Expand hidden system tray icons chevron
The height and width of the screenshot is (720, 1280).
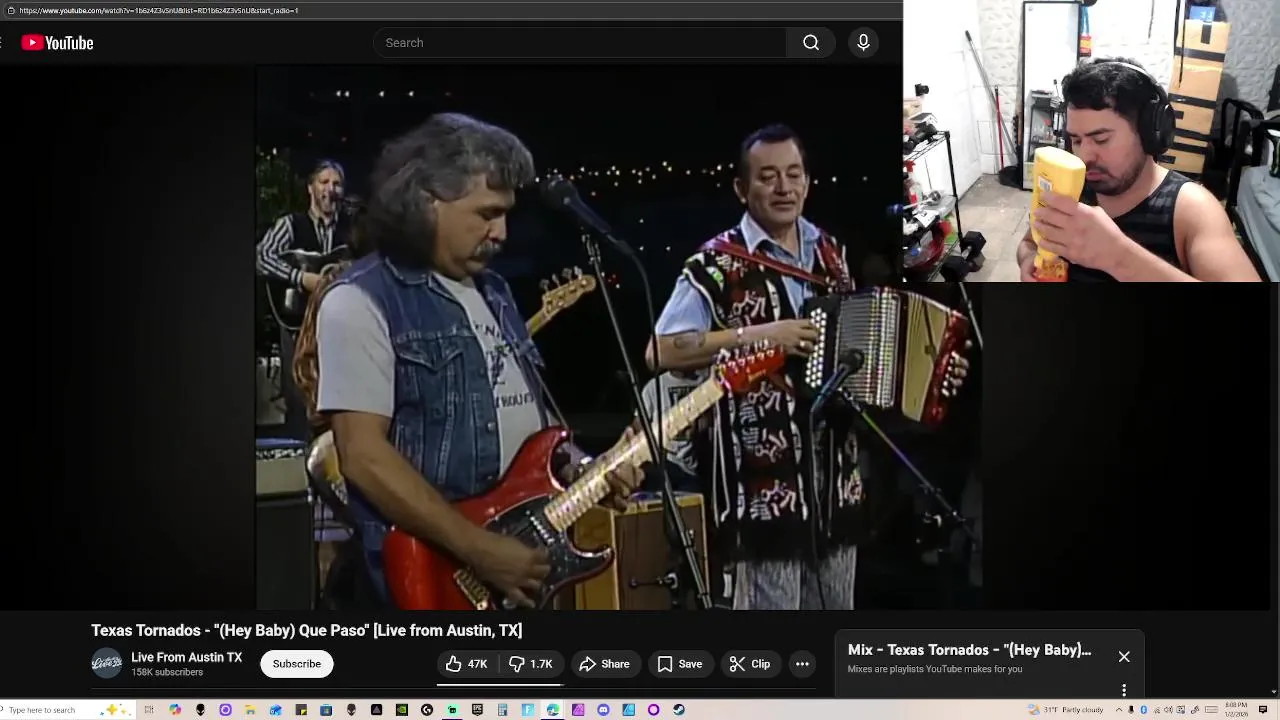[x=1119, y=710]
